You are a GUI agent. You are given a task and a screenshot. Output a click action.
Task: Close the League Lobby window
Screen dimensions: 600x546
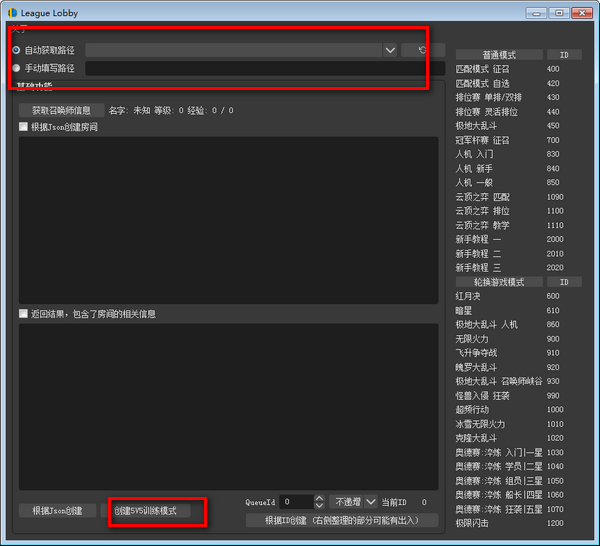click(x=582, y=13)
